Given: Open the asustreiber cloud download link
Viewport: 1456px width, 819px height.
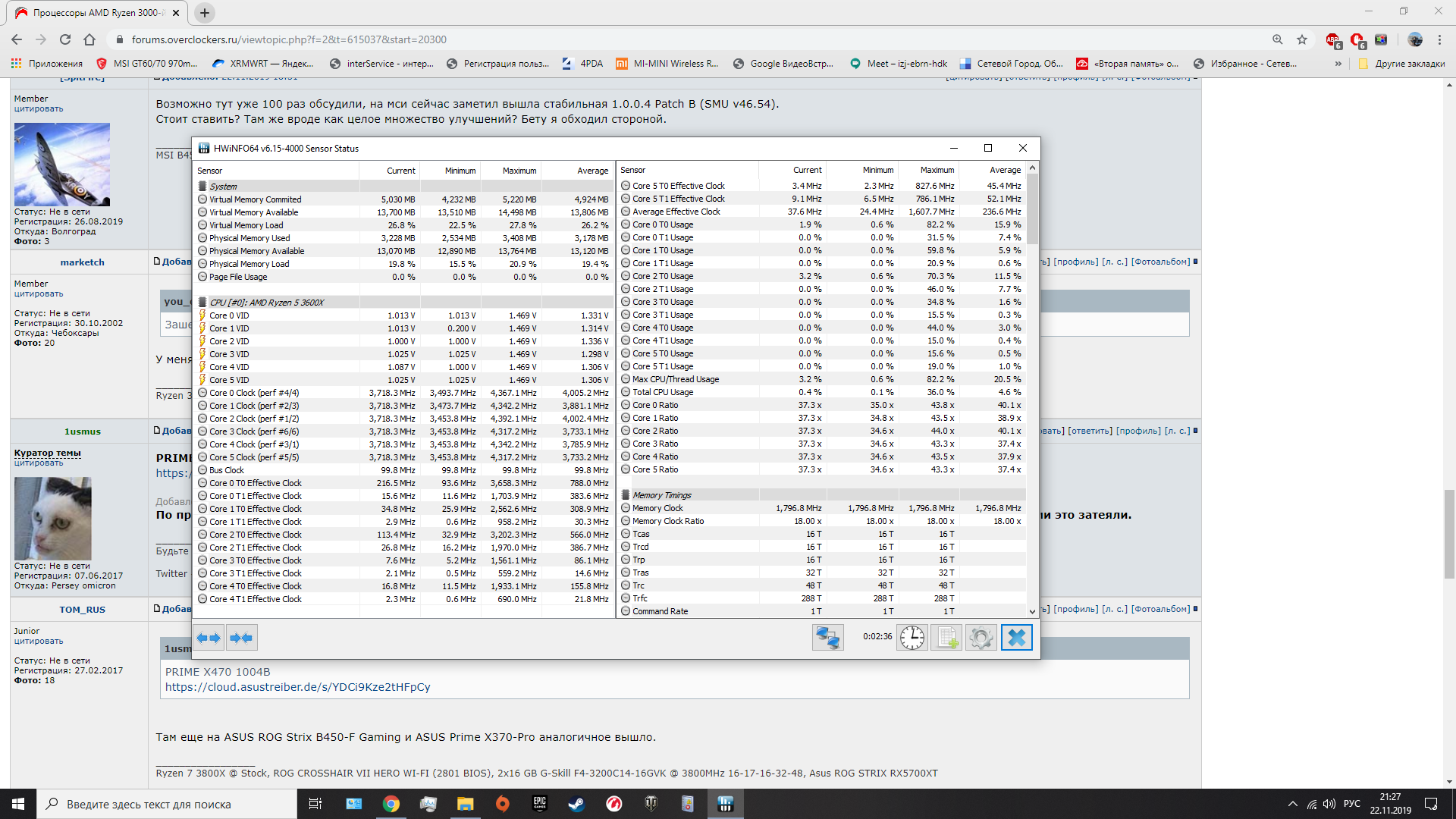Looking at the screenshot, I should [x=297, y=687].
